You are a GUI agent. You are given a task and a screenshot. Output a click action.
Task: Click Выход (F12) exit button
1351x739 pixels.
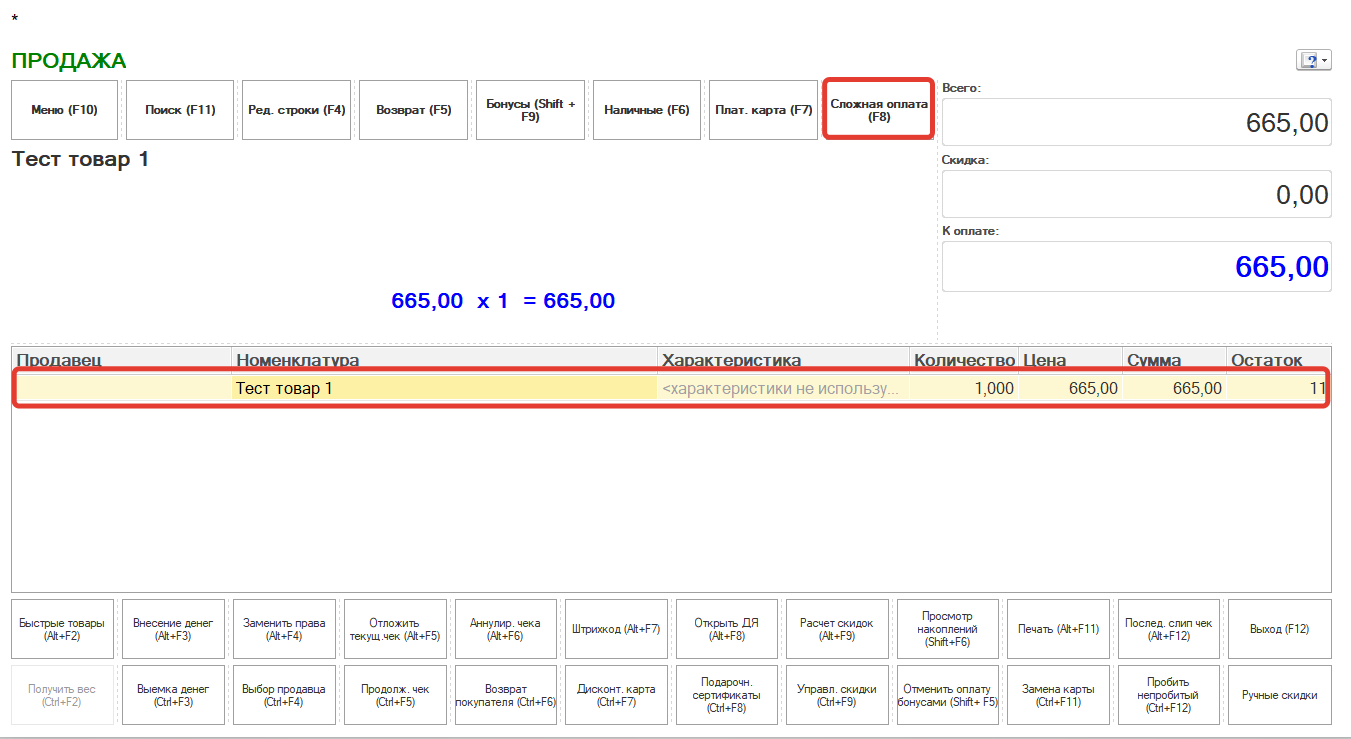pos(1279,629)
